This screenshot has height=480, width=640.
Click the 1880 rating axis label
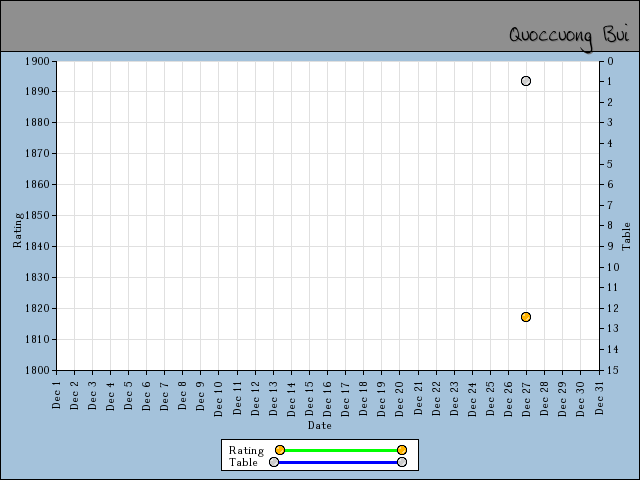pos(37,122)
